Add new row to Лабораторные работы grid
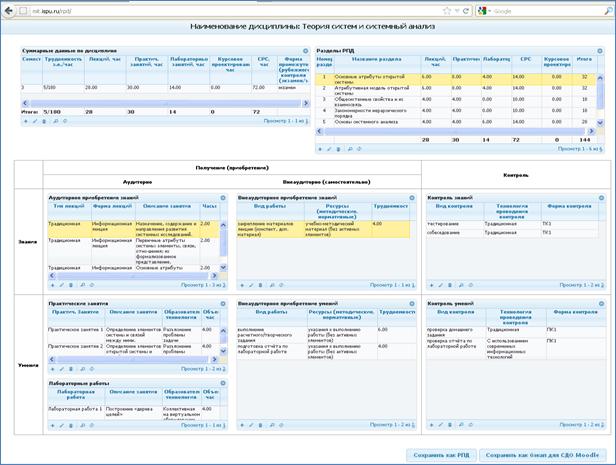The height and width of the screenshot is (465, 616). [52, 425]
